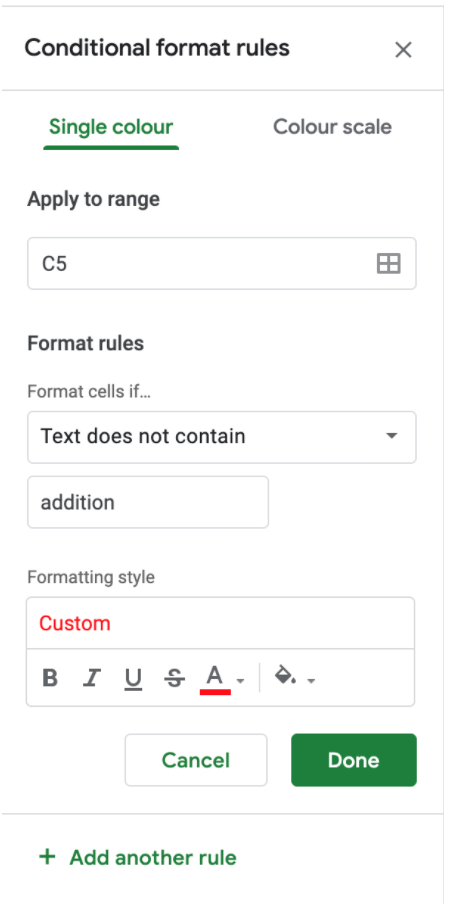Viewport: 454px width, 904px height.
Task: Switch to the Single colour tab
Action: click(x=111, y=127)
